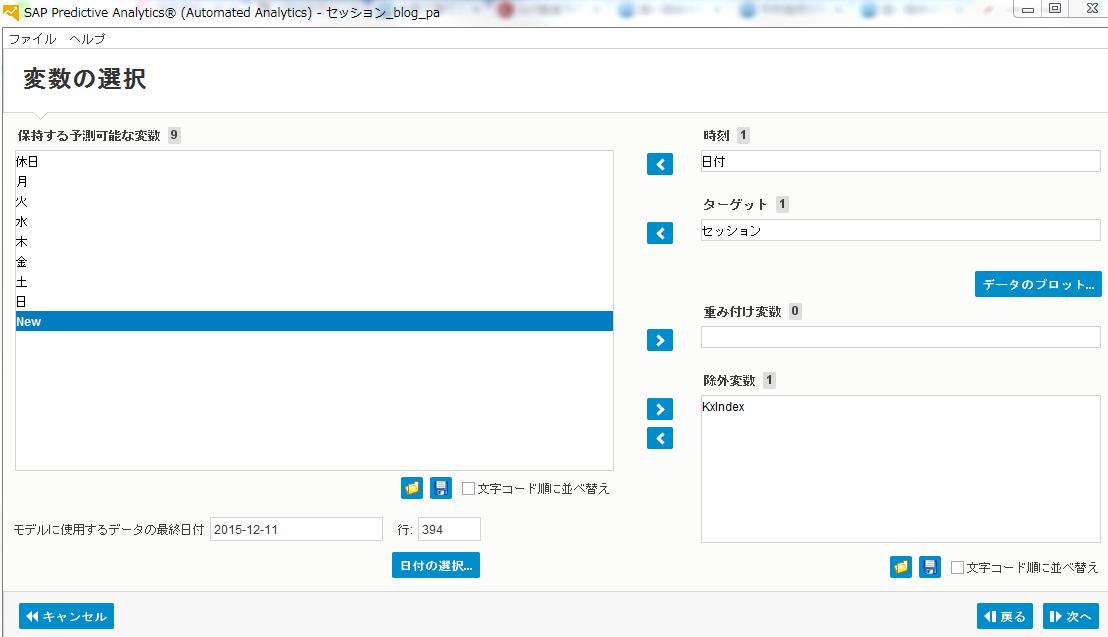1108x637 pixels.
Task: Click the empty 重み付け変数 field
Action: pos(900,337)
